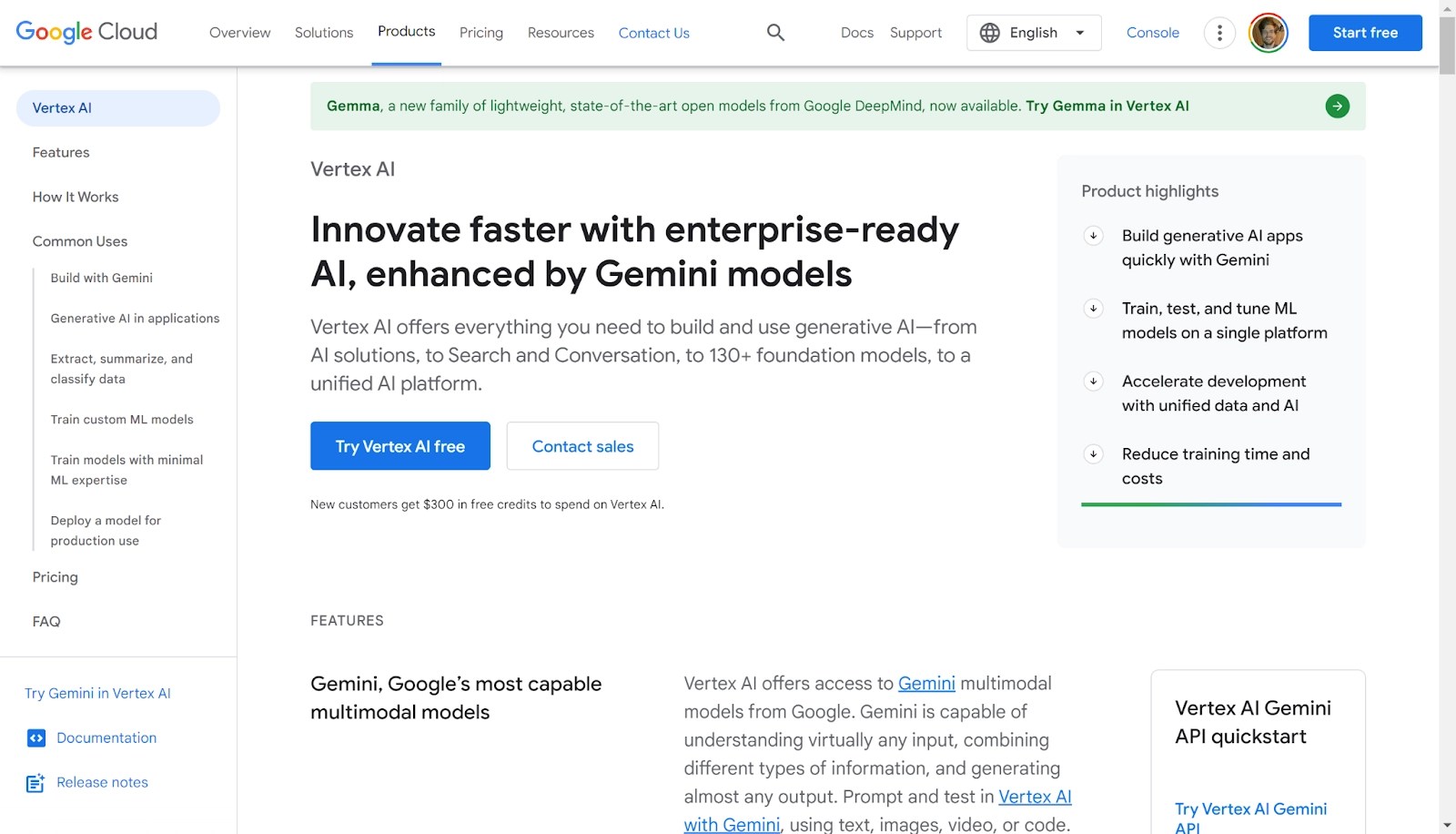The height and width of the screenshot is (834, 1456).
Task: Click the scrollbar down arrow
Action: (1447, 826)
